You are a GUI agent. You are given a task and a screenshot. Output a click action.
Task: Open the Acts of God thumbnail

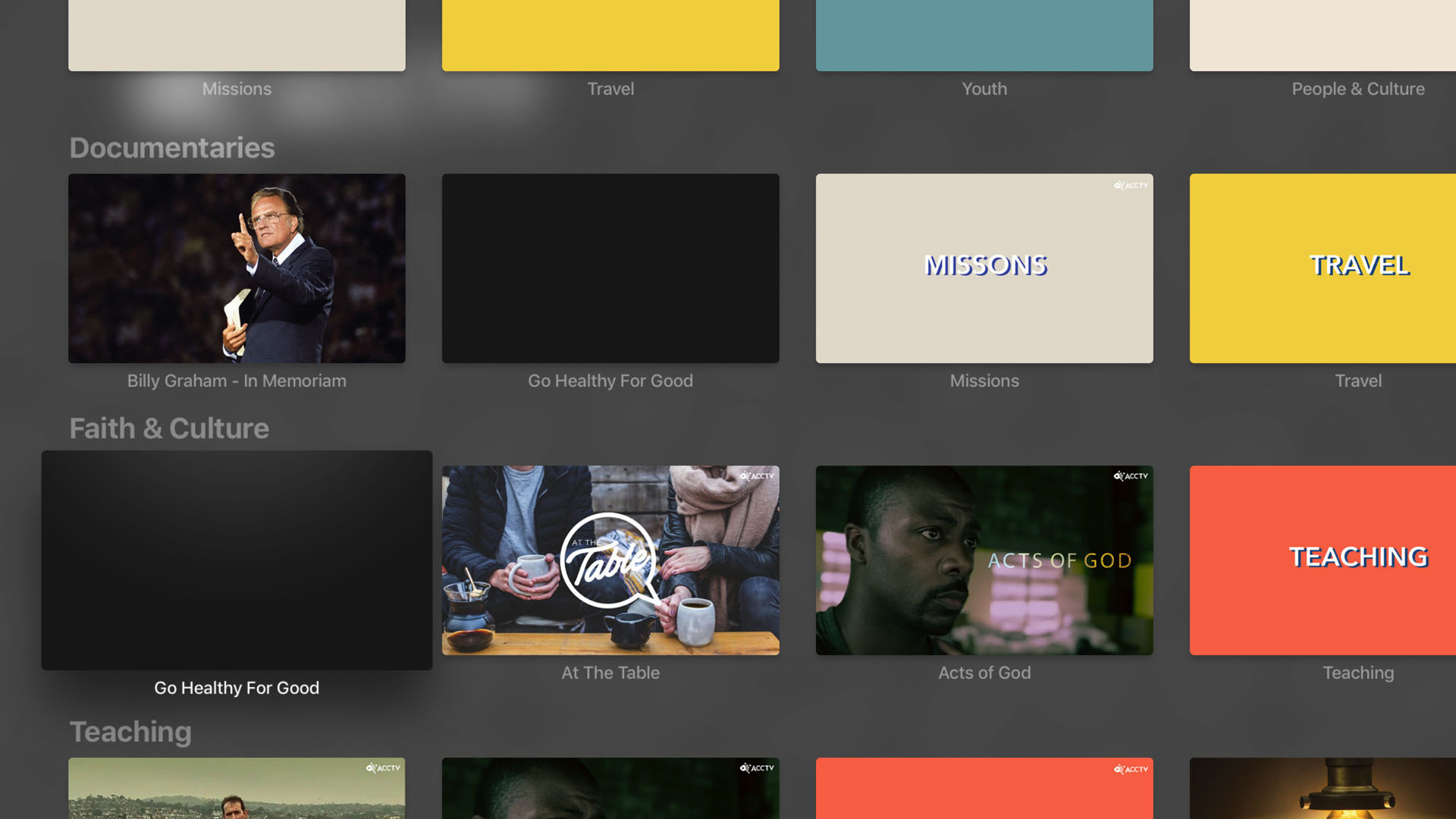[x=984, y=560]
